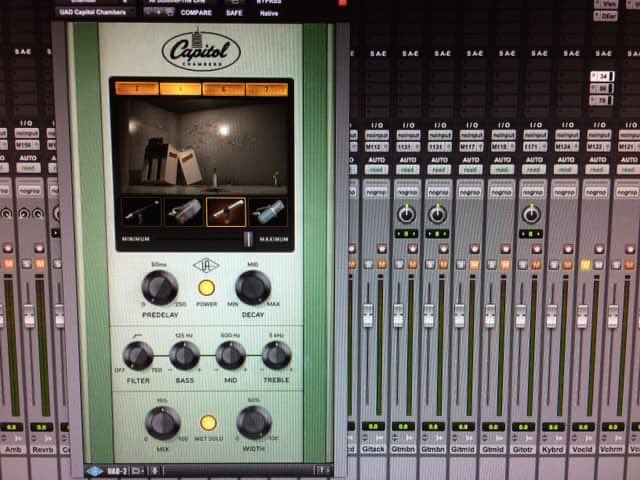Click the volume fader on the Gltack track

[x=368, y=315]
